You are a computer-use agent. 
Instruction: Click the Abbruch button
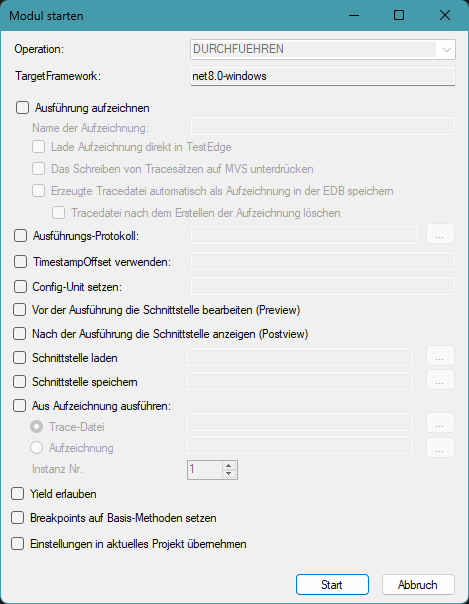(x=418, y=585)
